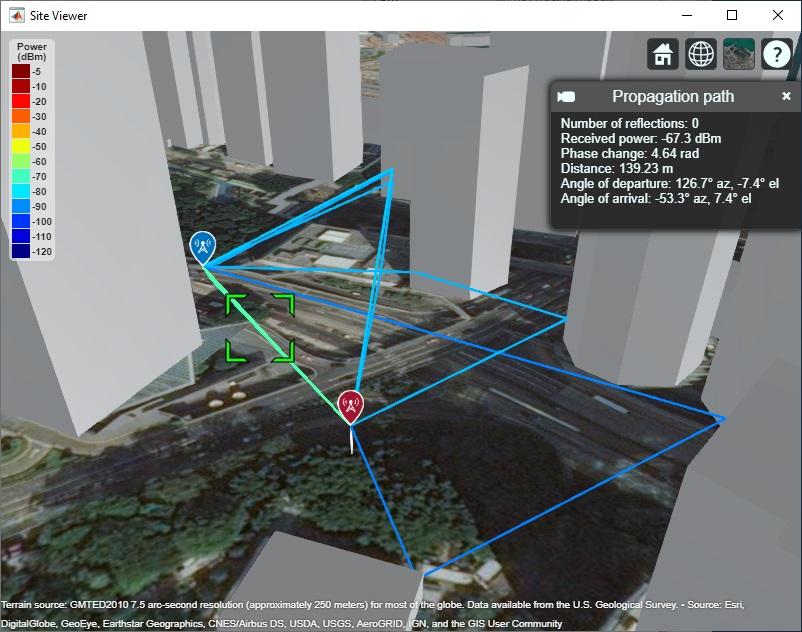
Task: Click the 'Angle of departure' line
Action: (670, 184)
